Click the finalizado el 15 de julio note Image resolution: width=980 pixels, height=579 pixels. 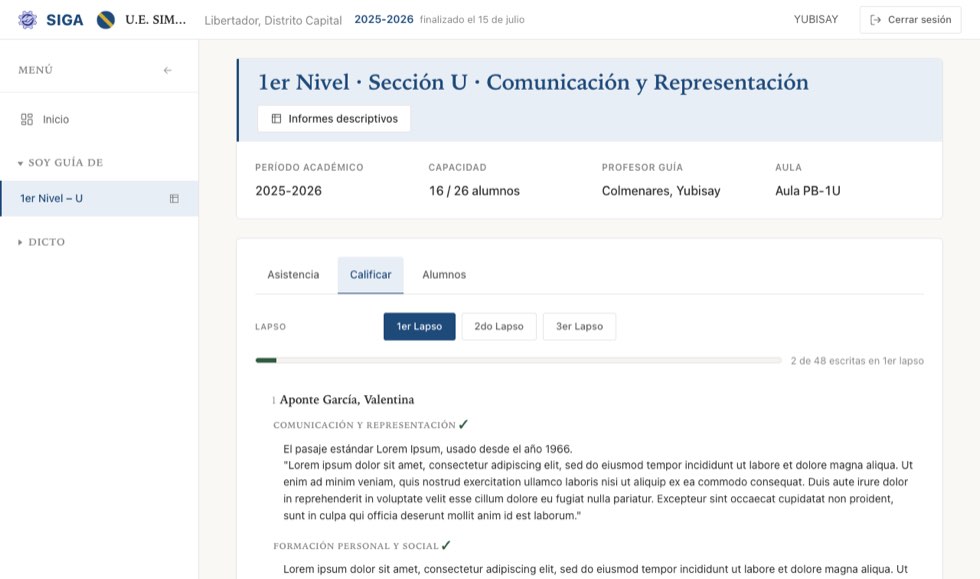click(x=472, y=19)
